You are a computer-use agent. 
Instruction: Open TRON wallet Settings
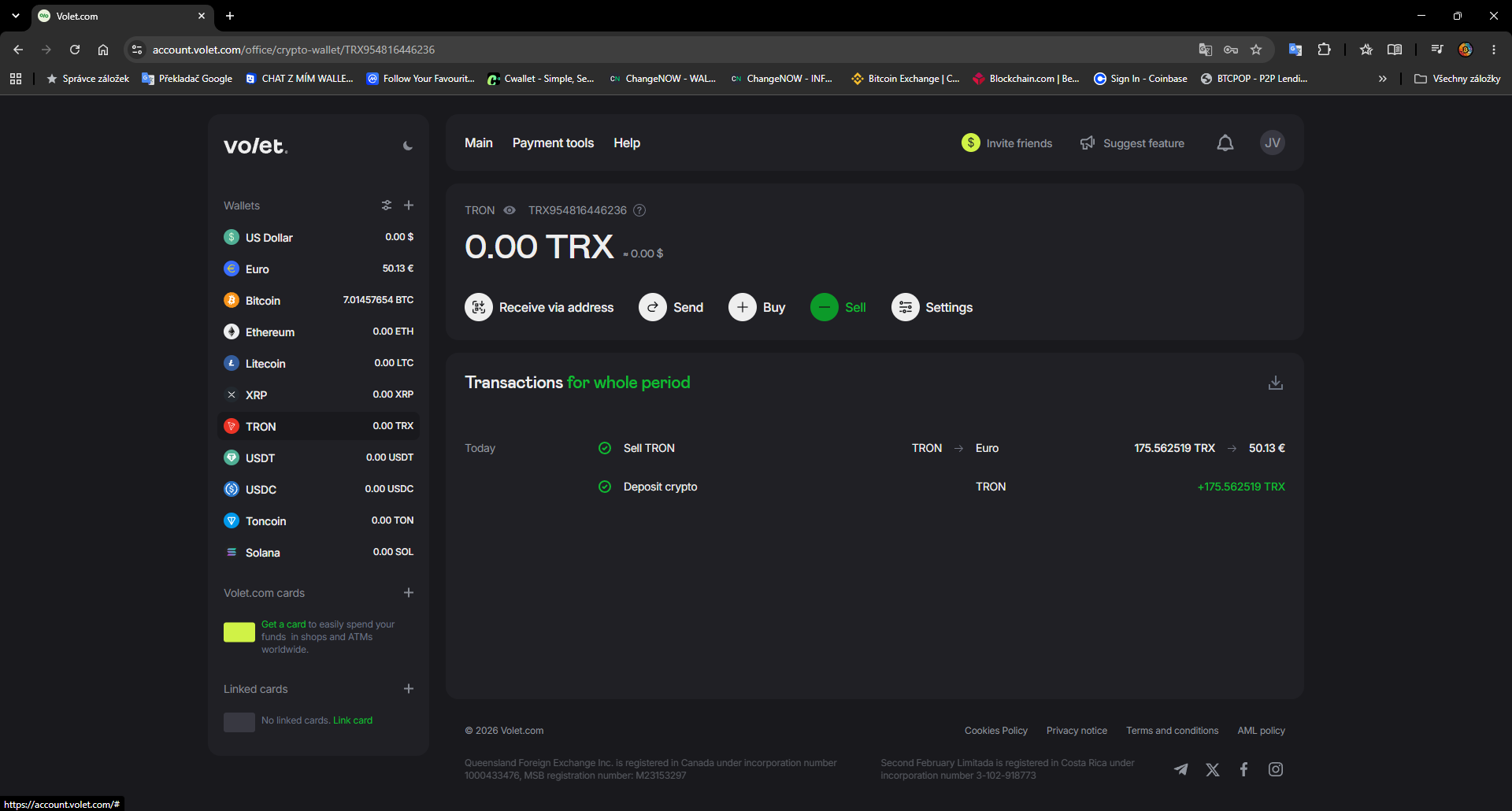point(932,307)
